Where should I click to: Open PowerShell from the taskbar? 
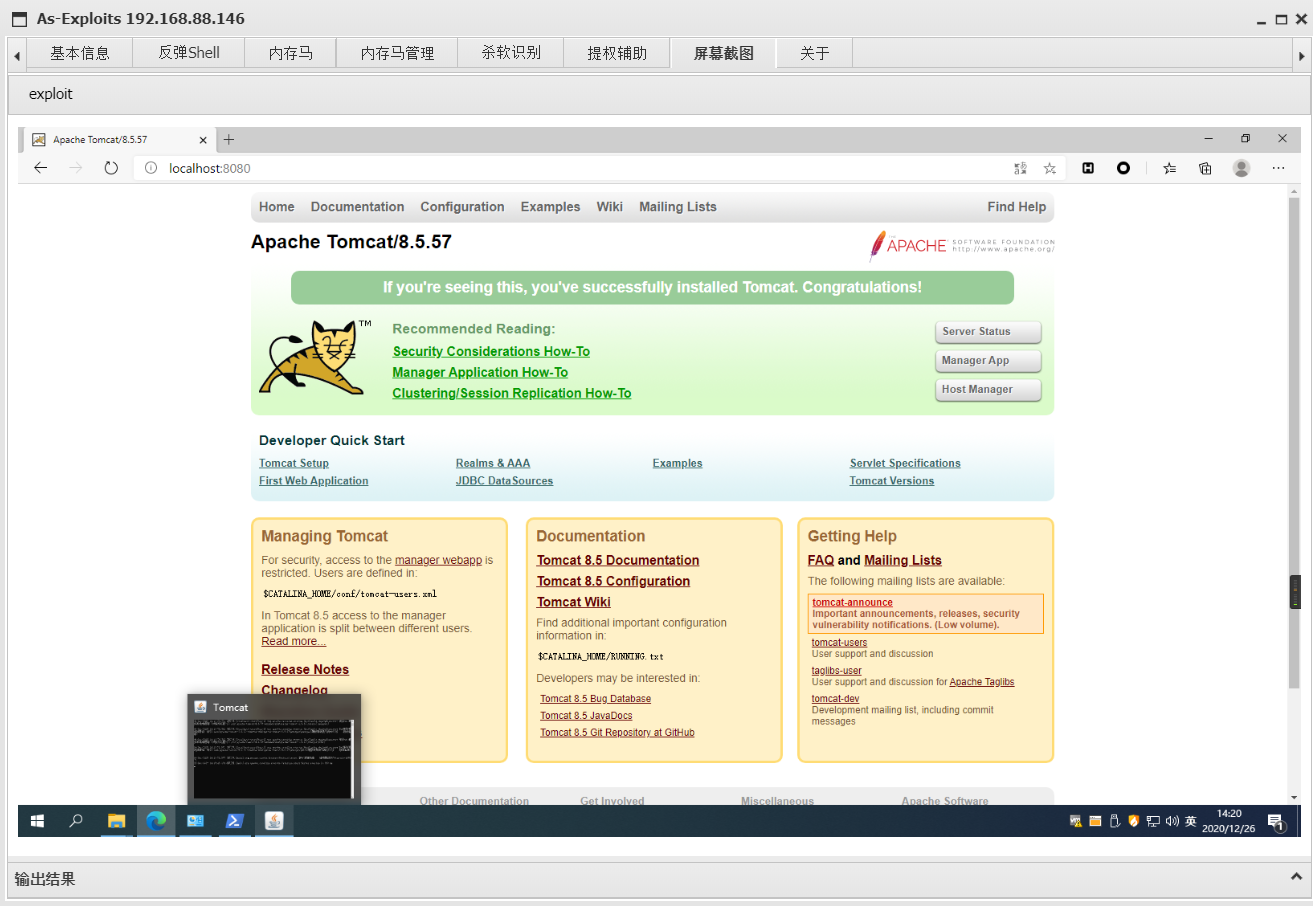click(x=234, y=821)
